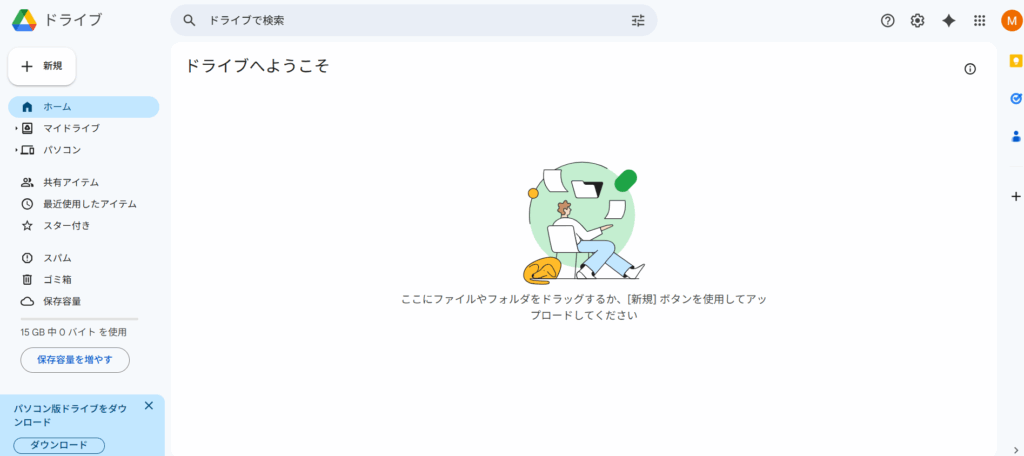
Task: Click the 新規 button
Action: click(x=42, y=66)
